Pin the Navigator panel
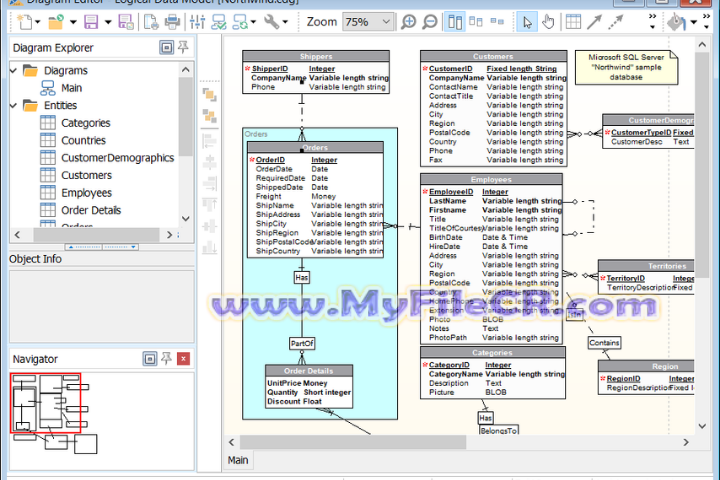 tap(166, 359)
